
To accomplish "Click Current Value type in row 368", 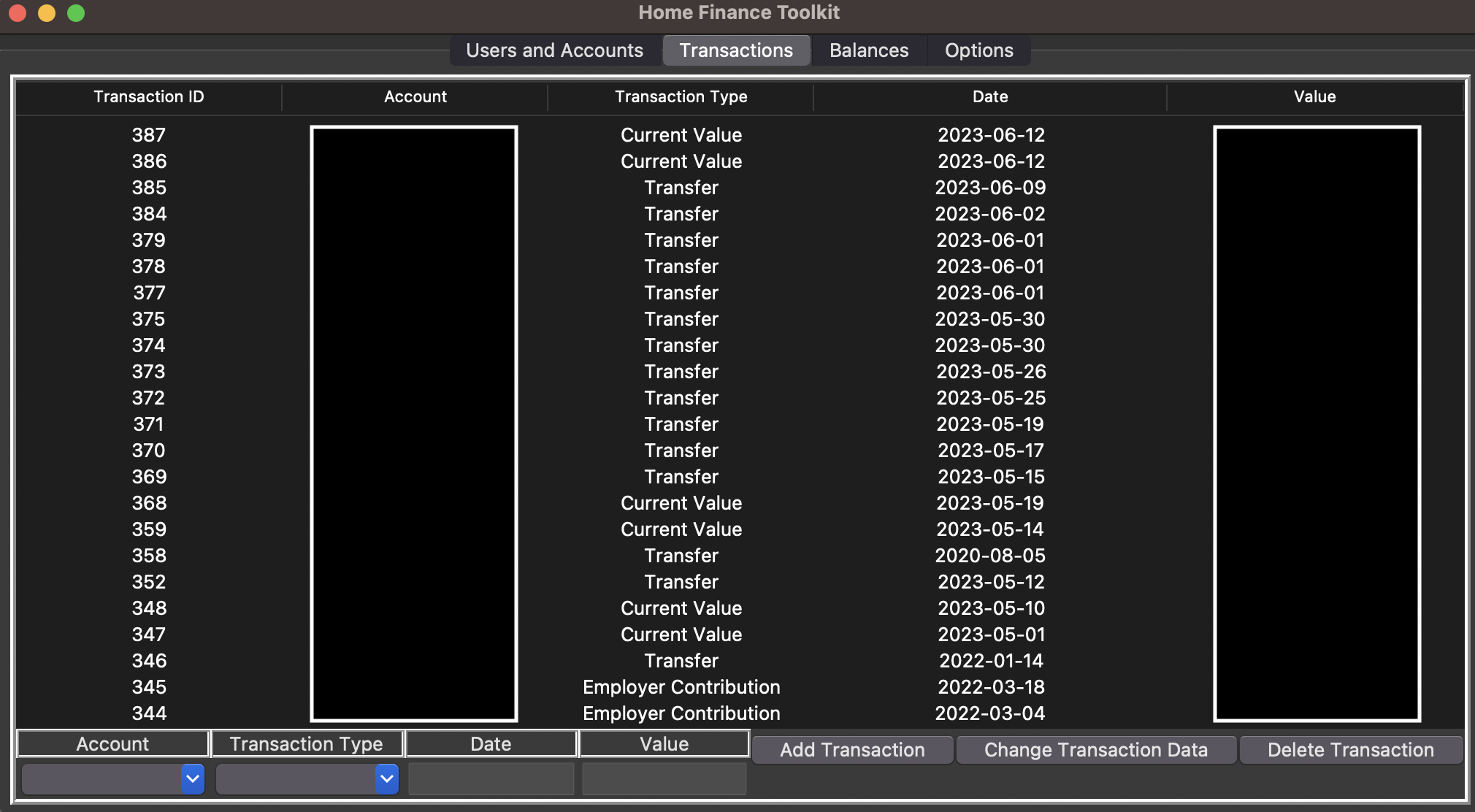I will 681,503.
